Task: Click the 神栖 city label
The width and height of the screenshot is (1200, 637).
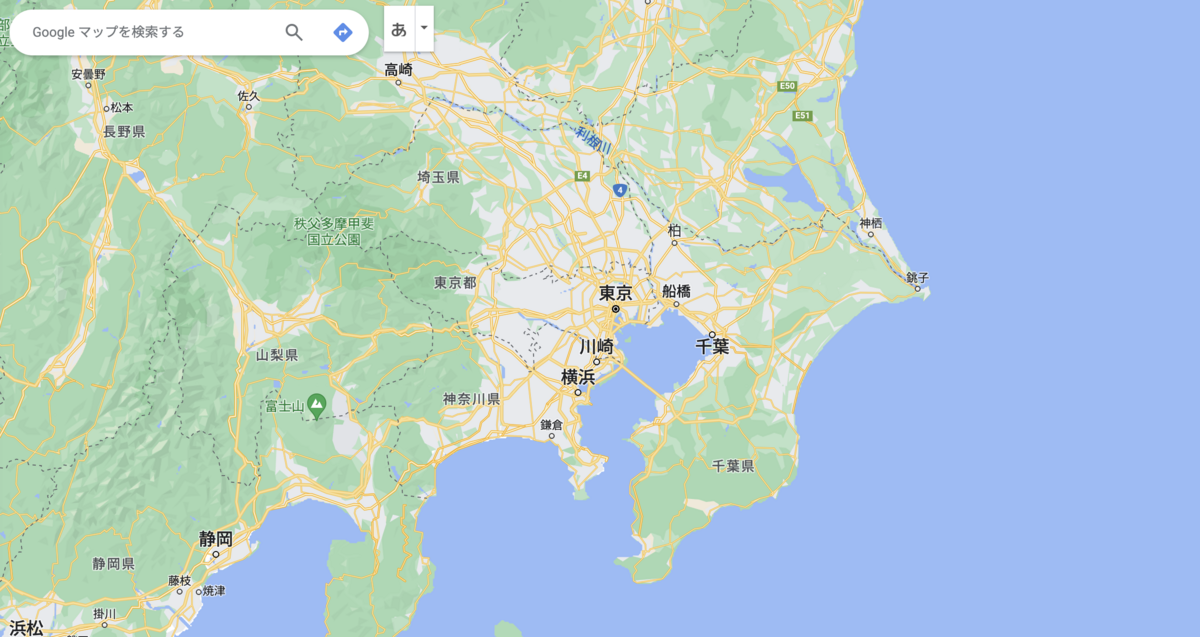Action: coord(871,223)
